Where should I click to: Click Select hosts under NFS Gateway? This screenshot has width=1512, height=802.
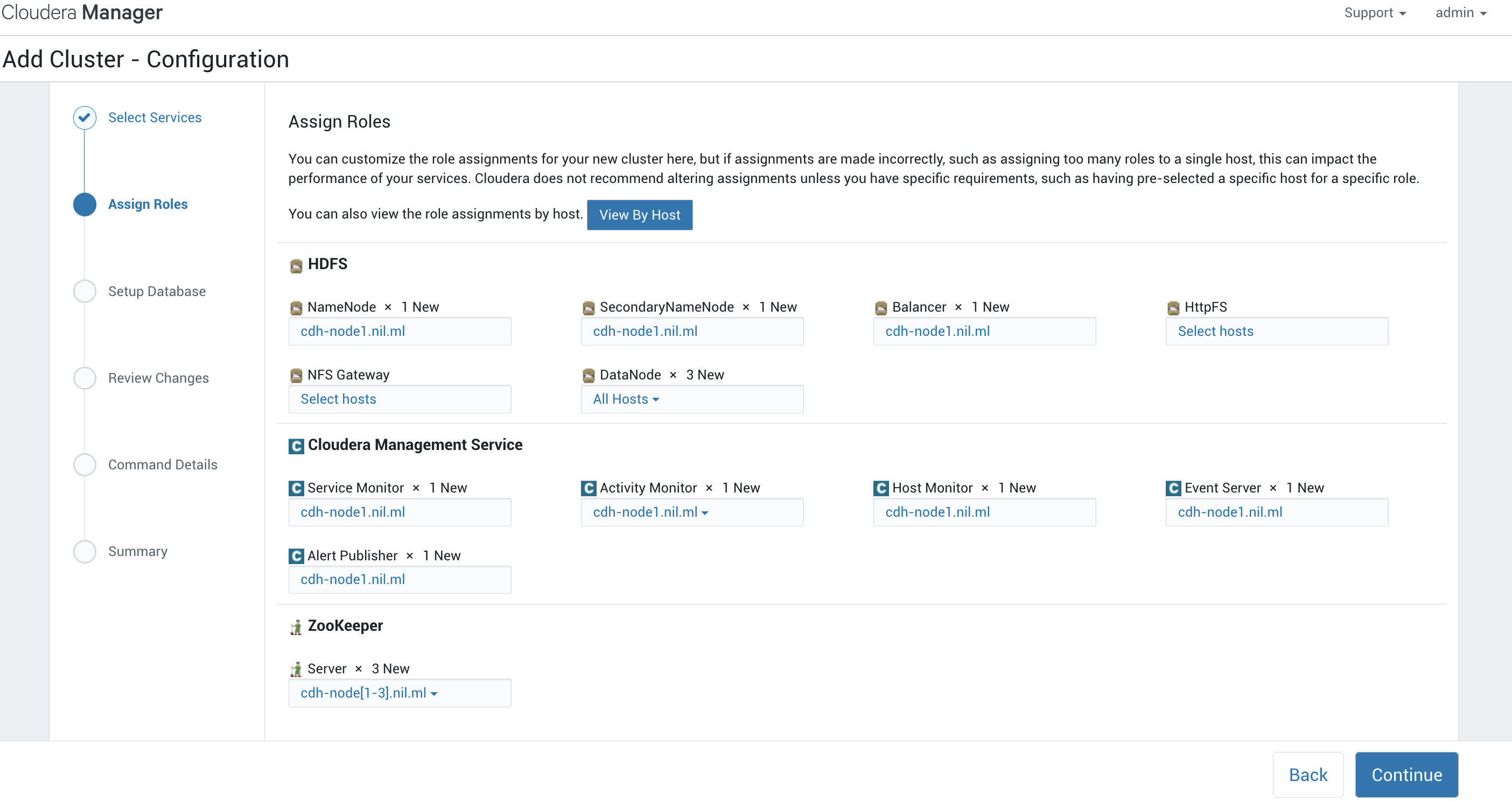(338, 399)
